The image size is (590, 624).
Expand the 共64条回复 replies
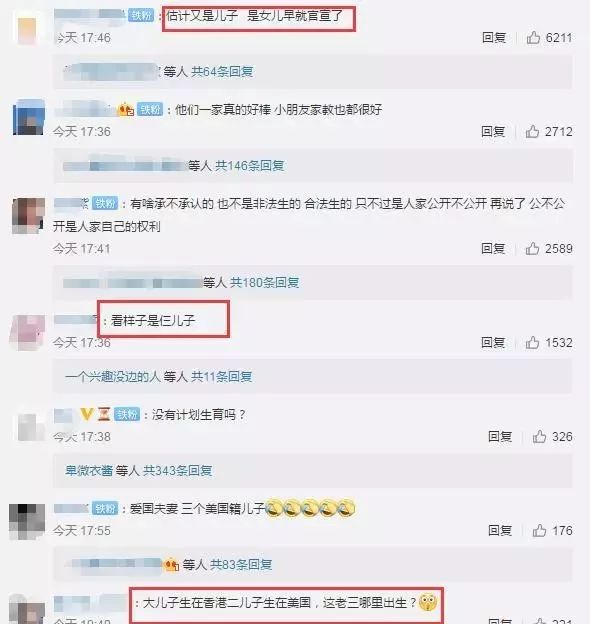click(222, 72)
